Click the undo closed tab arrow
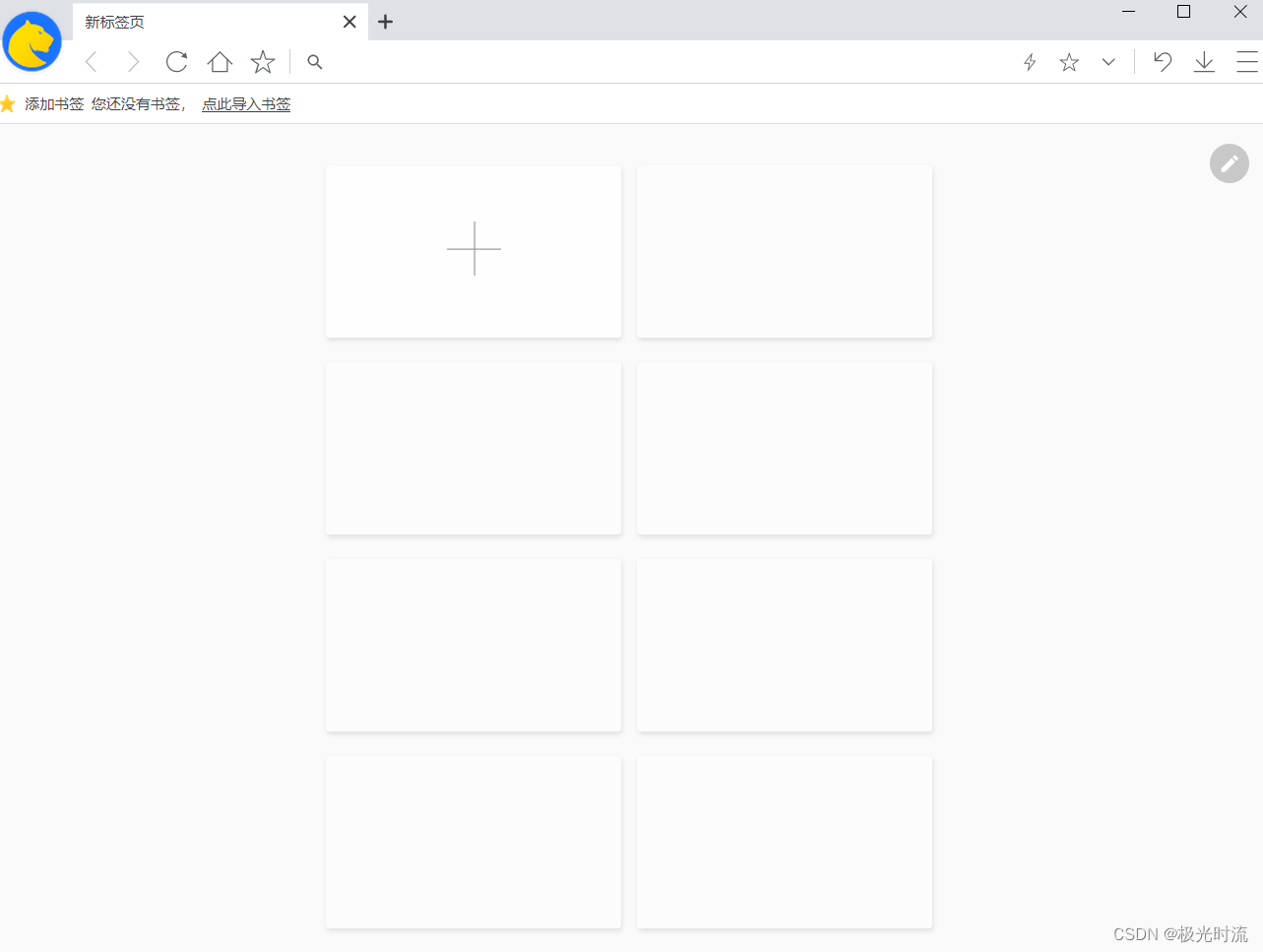 coord(1163,62)
